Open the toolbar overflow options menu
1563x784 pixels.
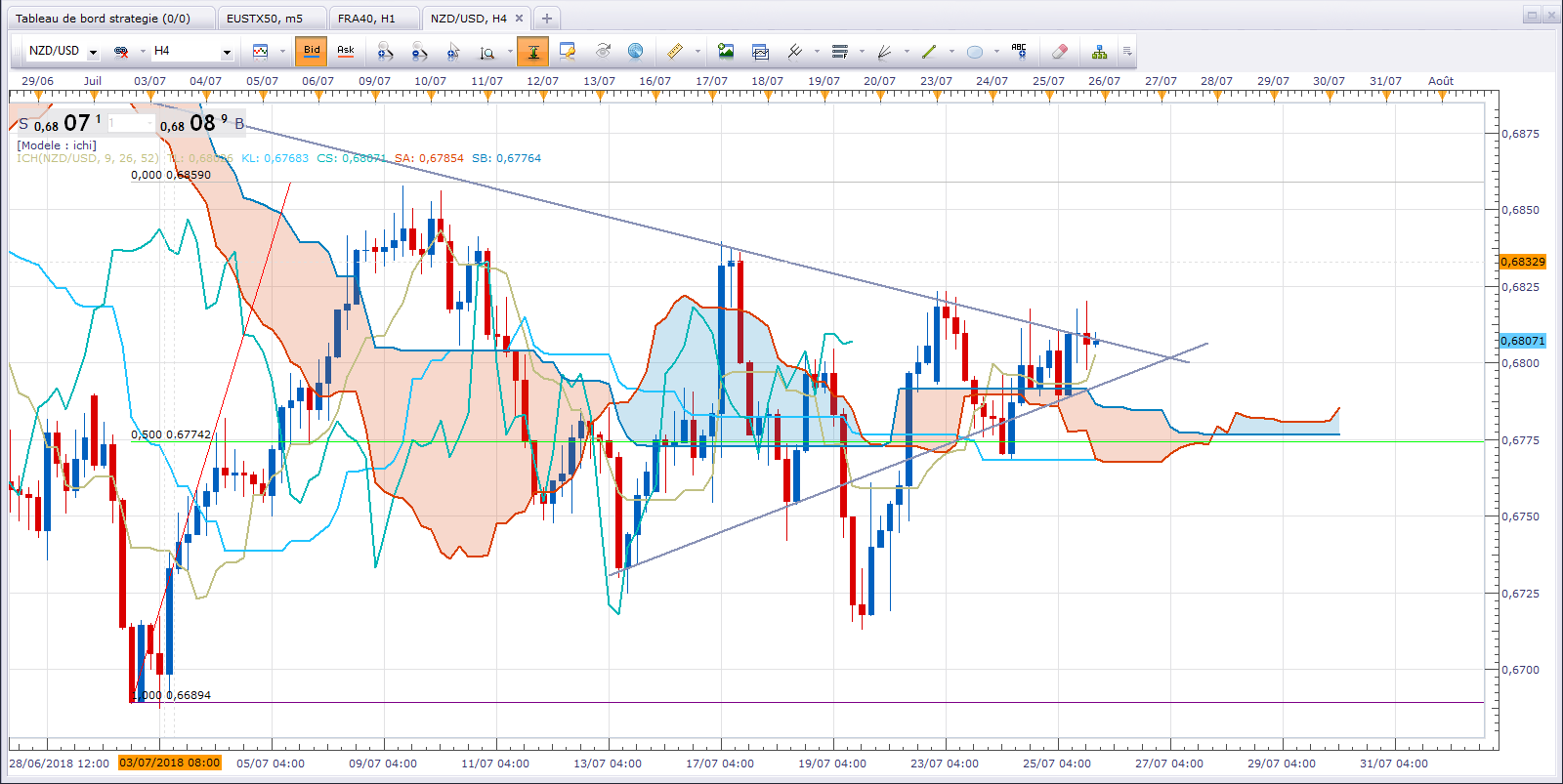pos(1127,51)
